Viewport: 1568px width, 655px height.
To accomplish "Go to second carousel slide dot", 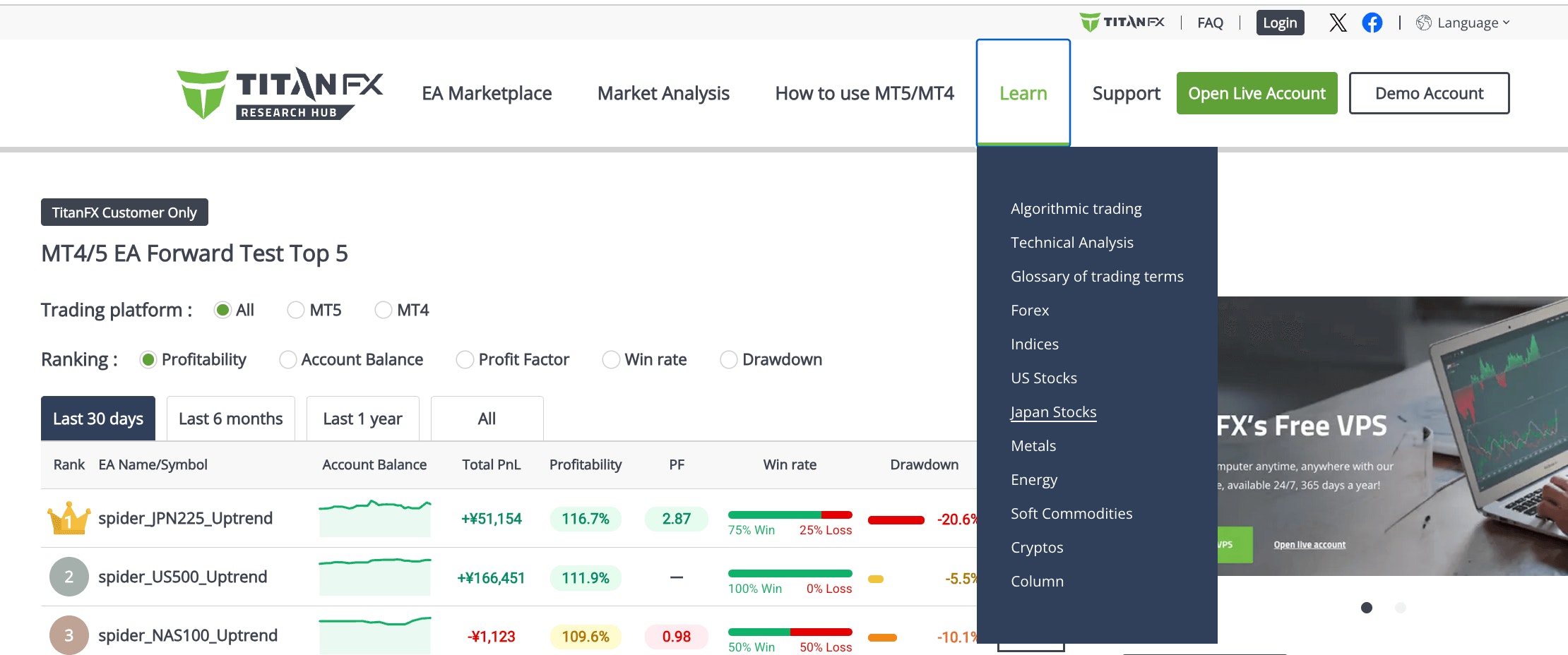I will coord(1400,608).
